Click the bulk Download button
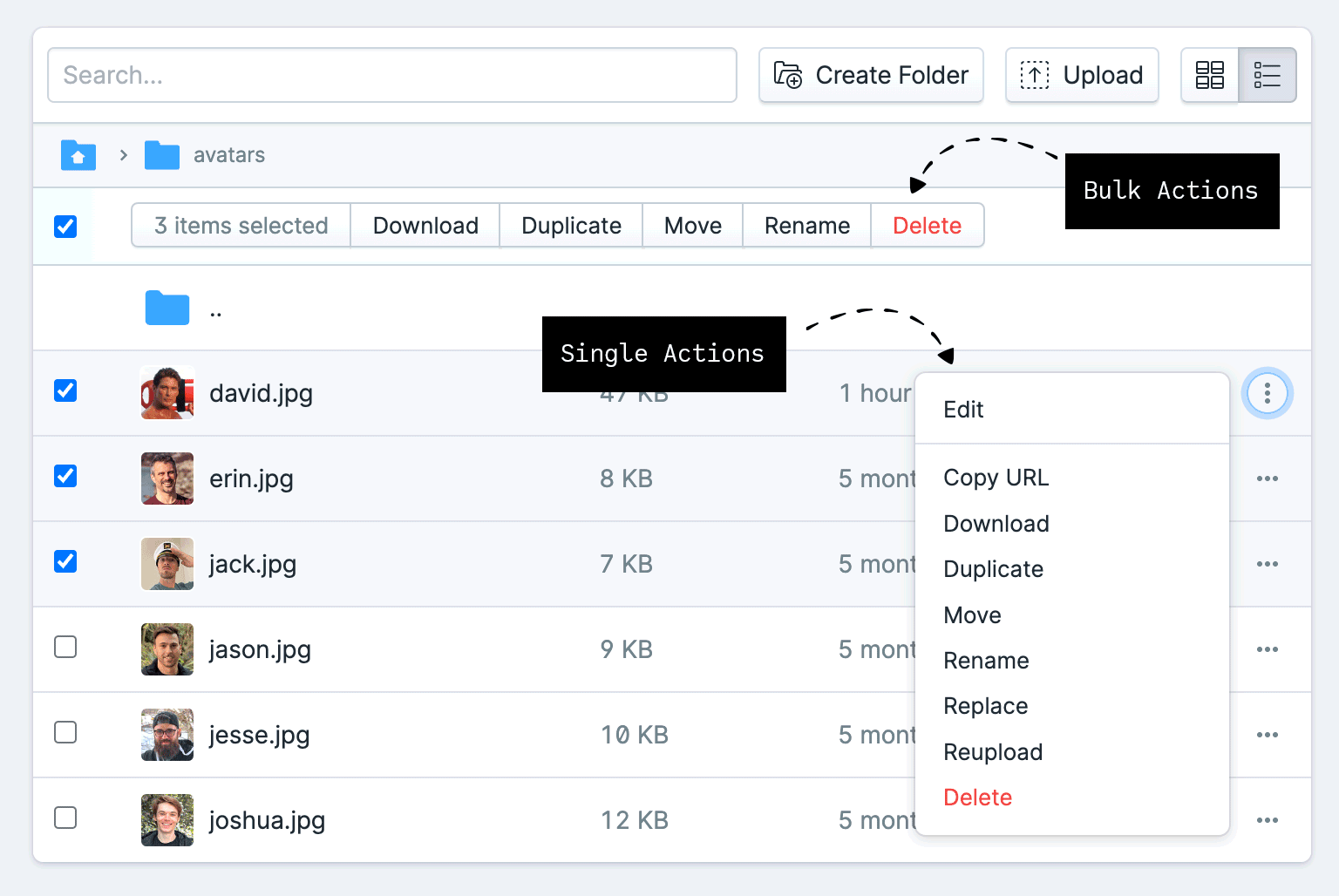 pos(425,225)
